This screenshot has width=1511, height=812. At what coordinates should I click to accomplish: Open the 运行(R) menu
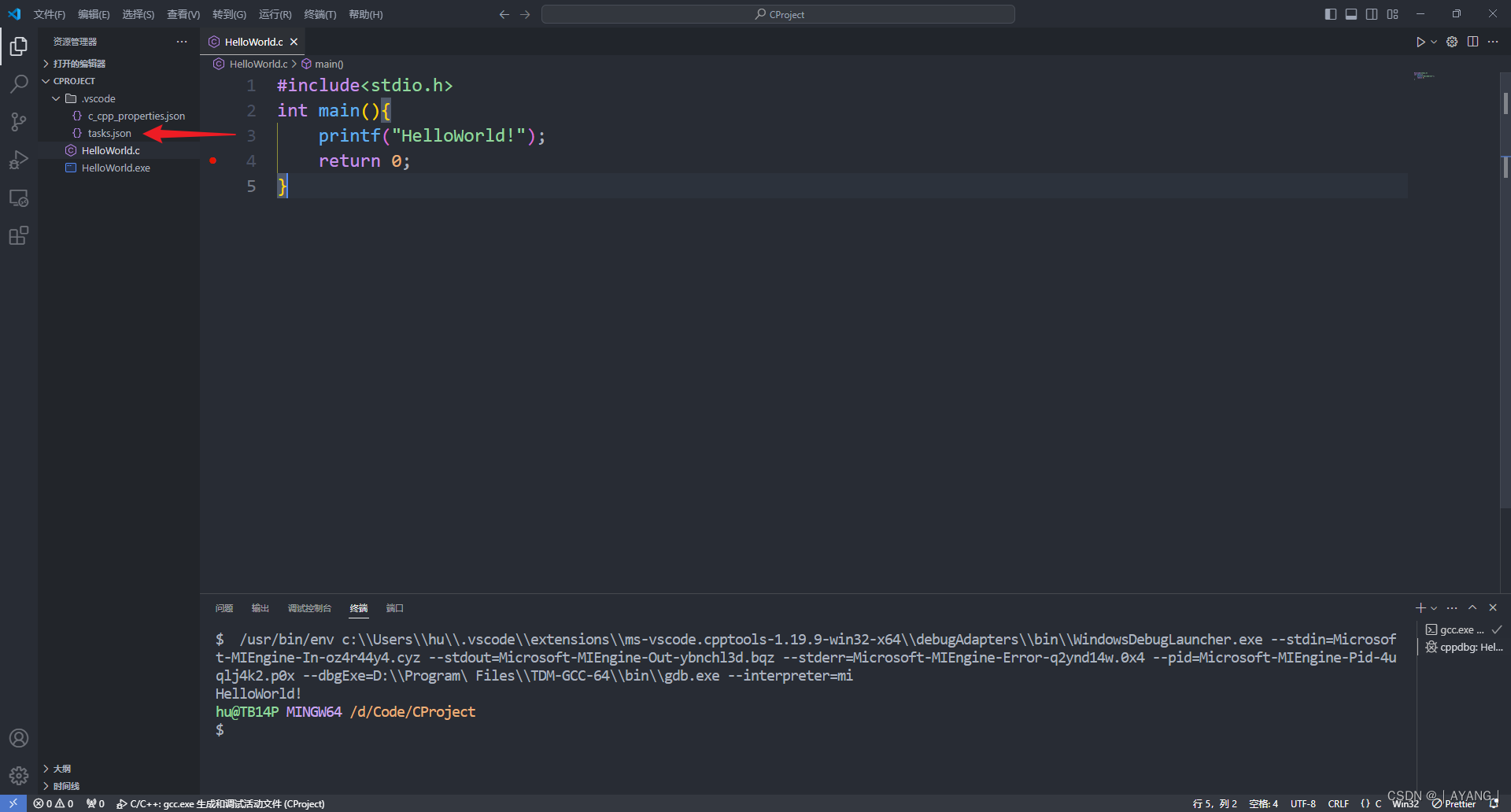click(x=275, y=14)
